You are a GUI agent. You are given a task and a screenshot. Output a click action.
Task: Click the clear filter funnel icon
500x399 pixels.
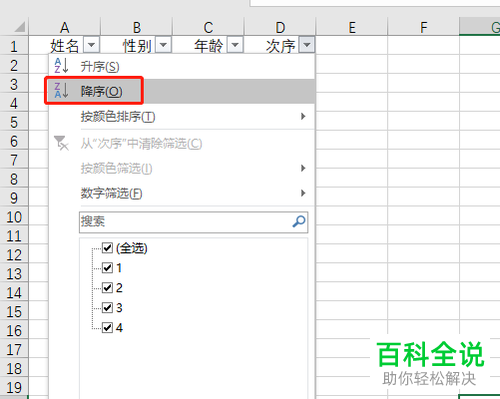pos(61,143)
